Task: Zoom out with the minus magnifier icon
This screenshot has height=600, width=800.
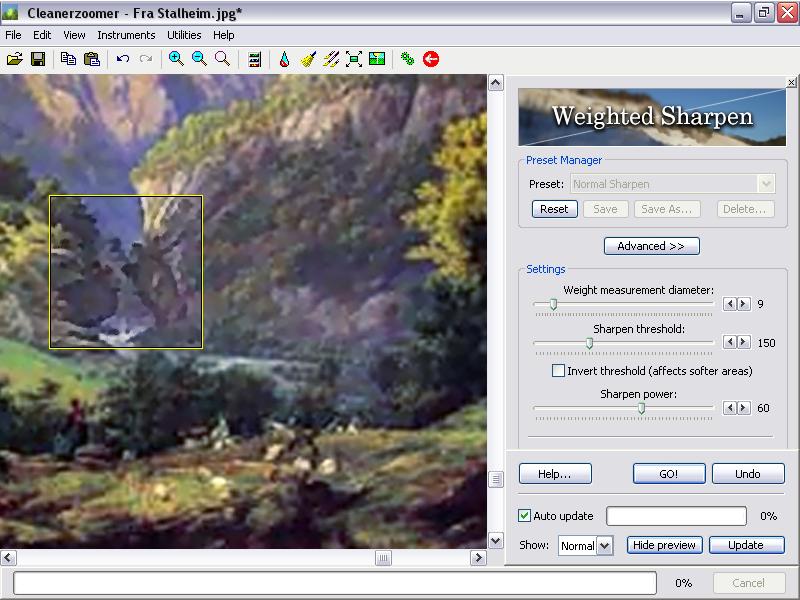Action: (199, 59)
